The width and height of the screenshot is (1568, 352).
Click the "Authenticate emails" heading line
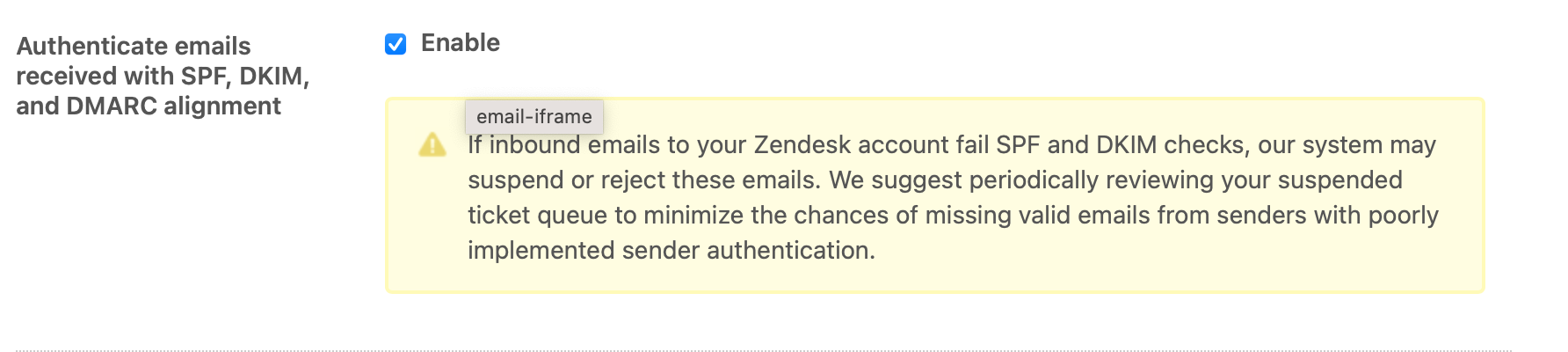[x=134, y=46]
